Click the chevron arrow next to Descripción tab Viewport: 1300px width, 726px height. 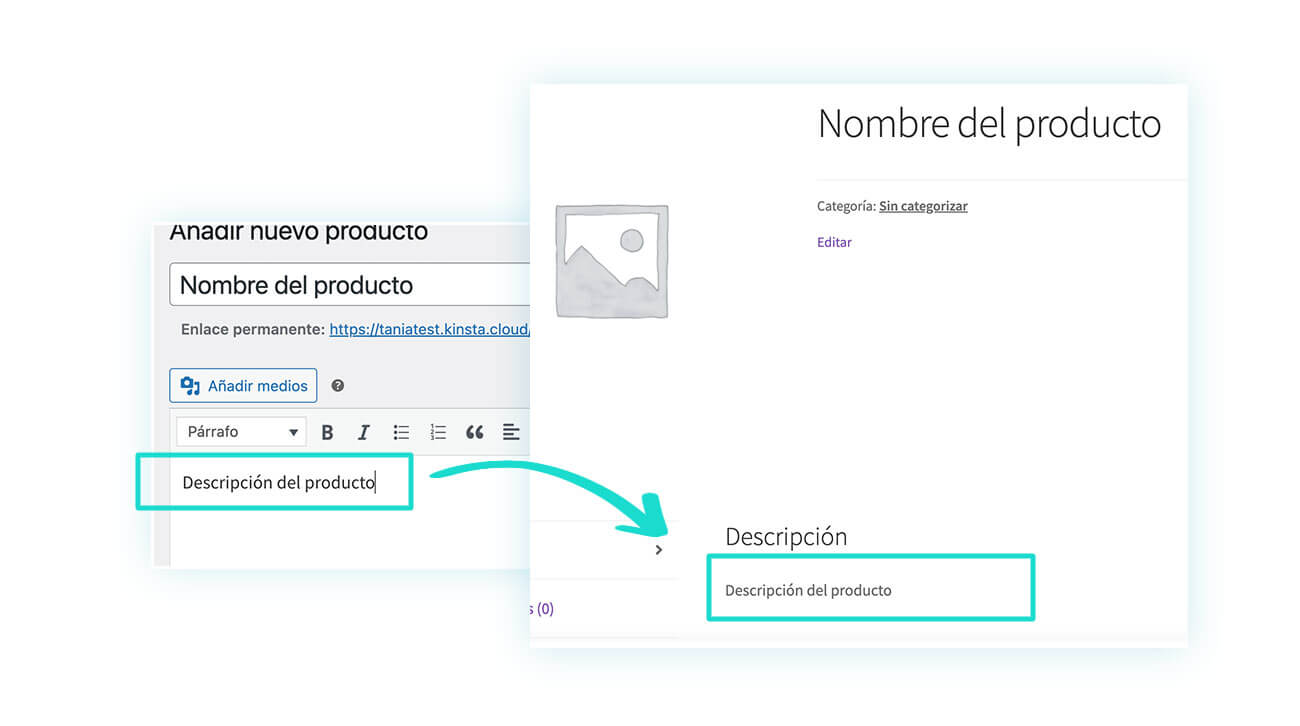point(658,550)
